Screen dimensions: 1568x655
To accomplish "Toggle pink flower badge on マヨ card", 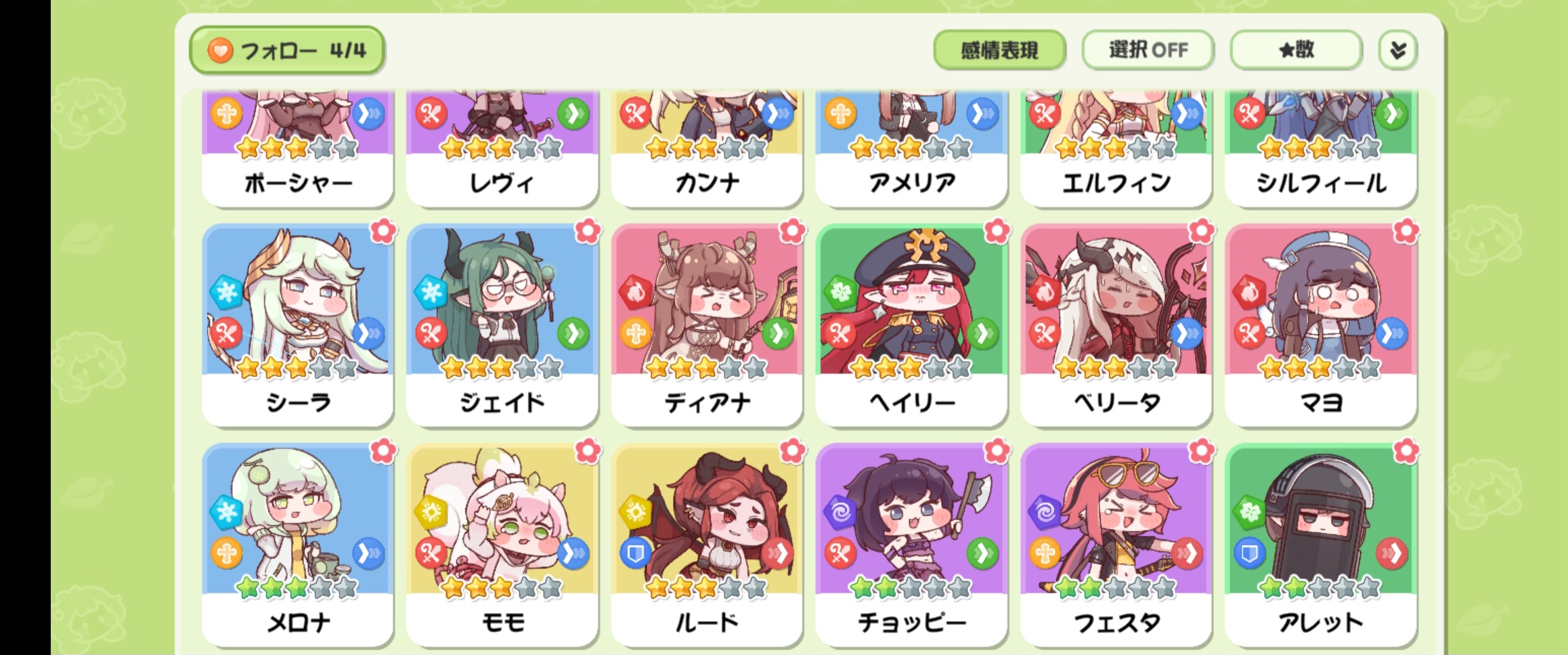I will pyautogui.click(x=1406, y=232).
